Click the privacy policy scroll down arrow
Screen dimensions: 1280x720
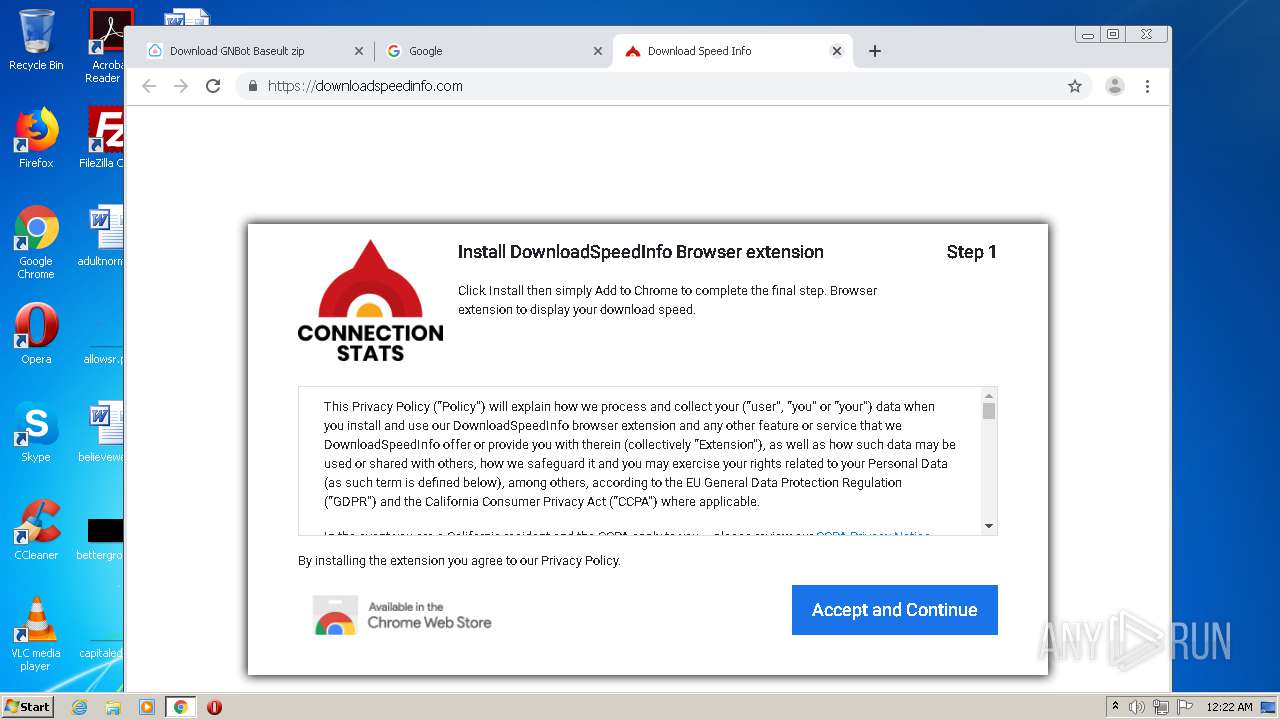(989, 526)
